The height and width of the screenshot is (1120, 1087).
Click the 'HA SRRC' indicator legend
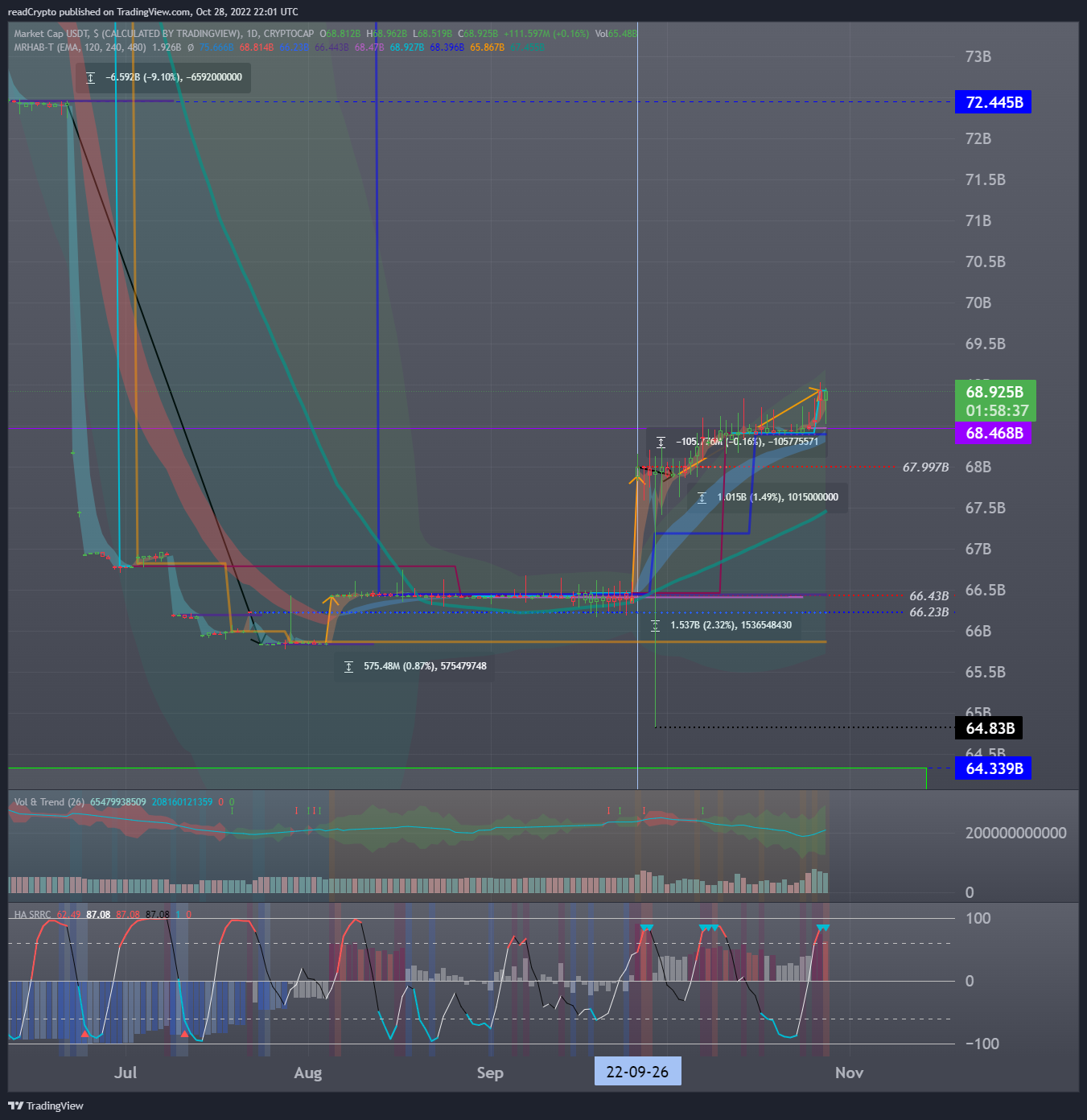32,915
